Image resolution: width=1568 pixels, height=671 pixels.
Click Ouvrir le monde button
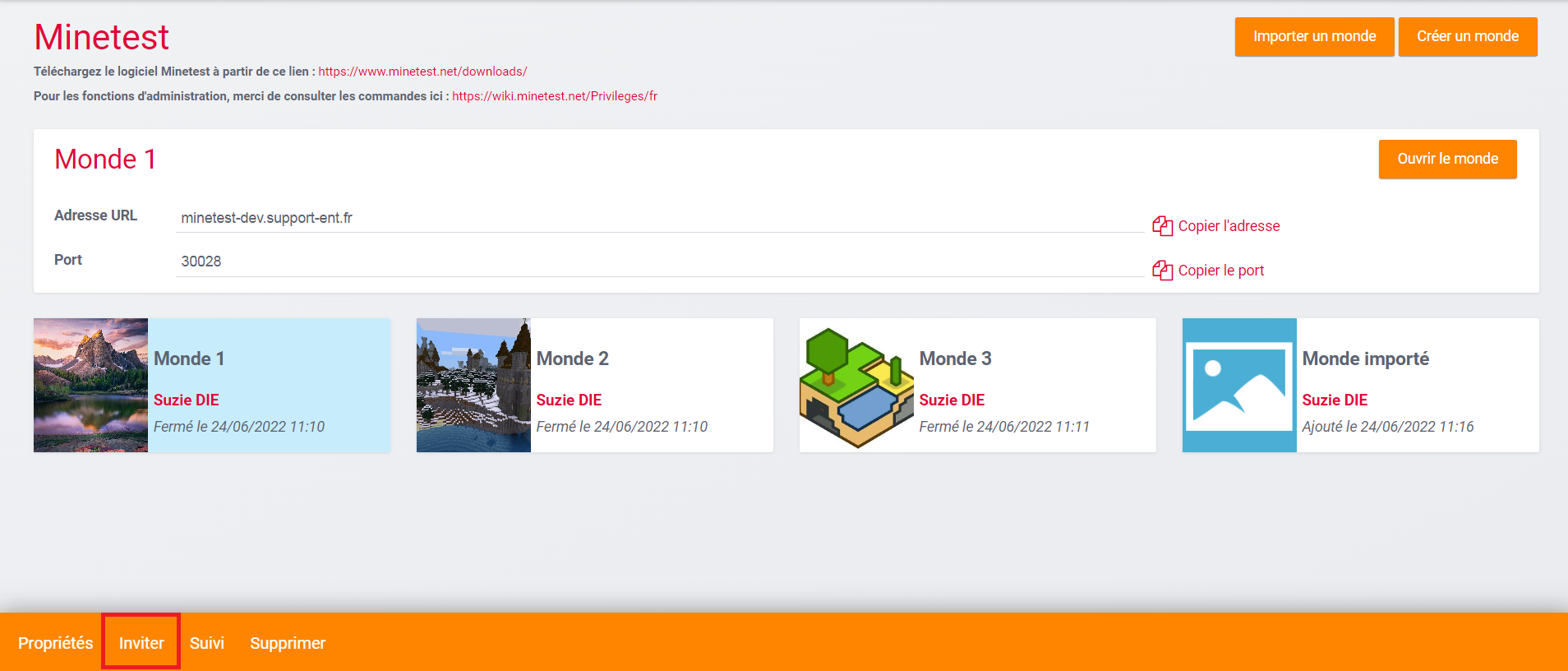coord(1447,159)
